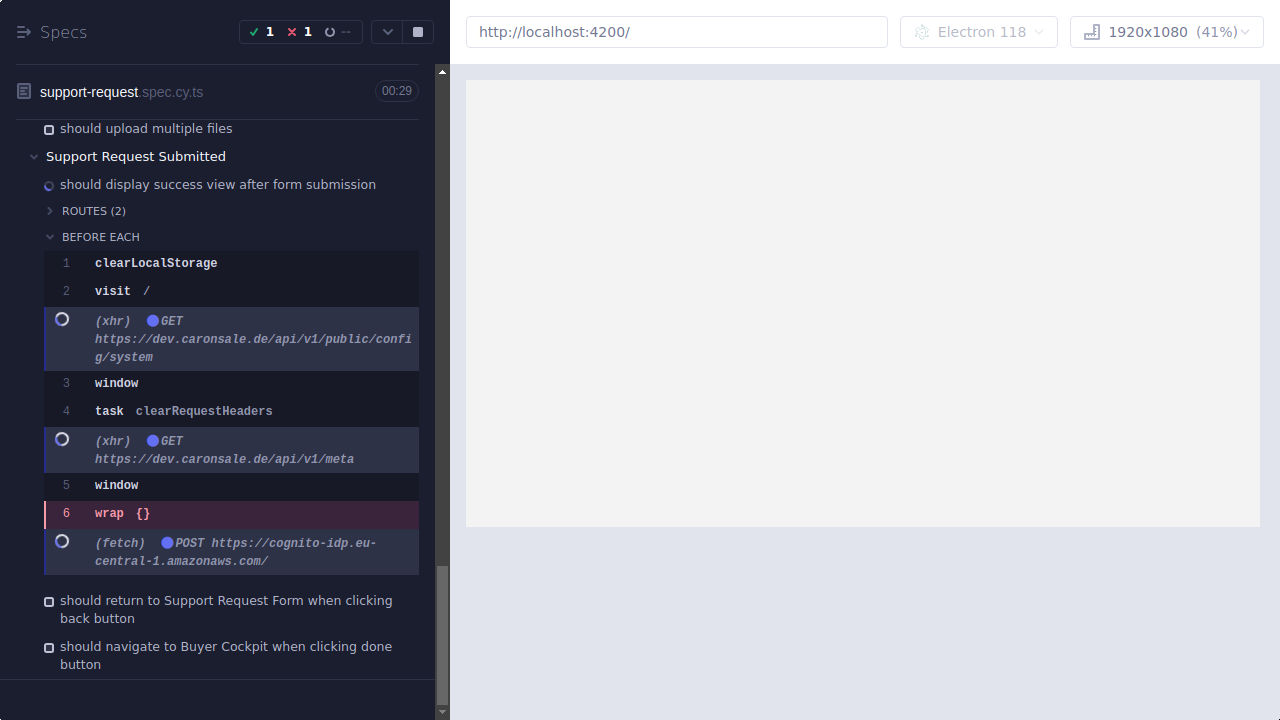Toggle the marker beside 'should navigate to Buyer Cockpit'

click(49, 647)
